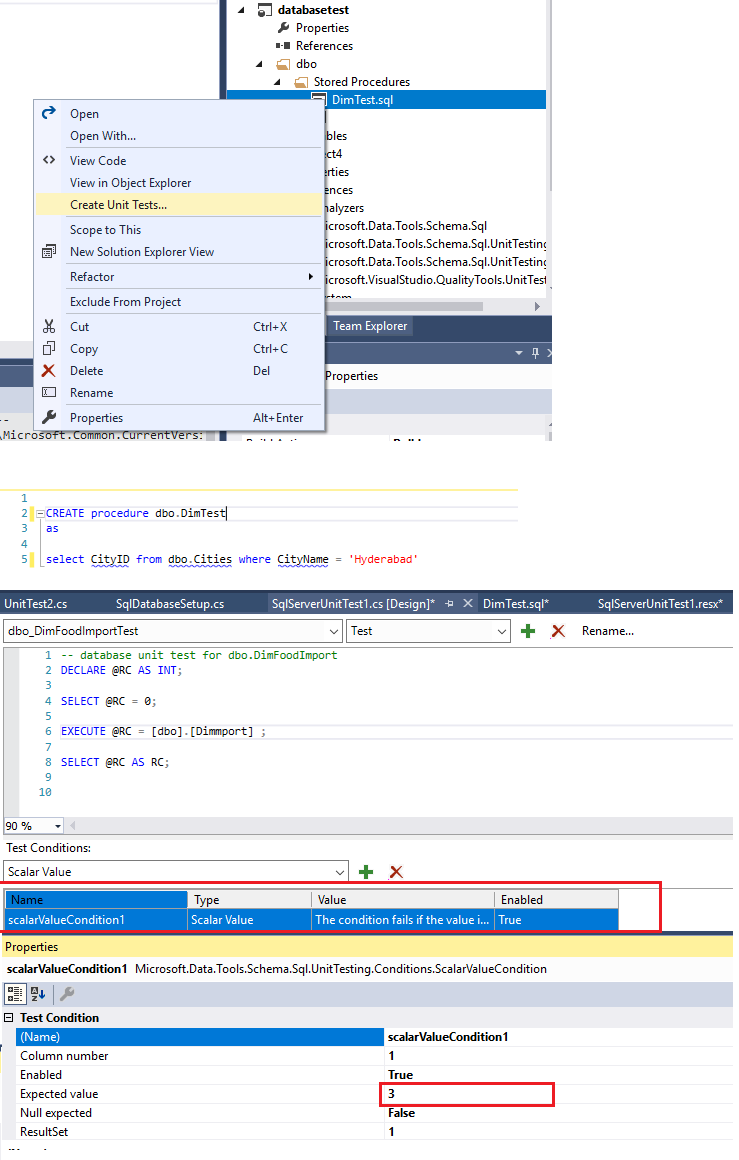Click the databasetest project icon
739x1160 pixels.
[265, 10]
